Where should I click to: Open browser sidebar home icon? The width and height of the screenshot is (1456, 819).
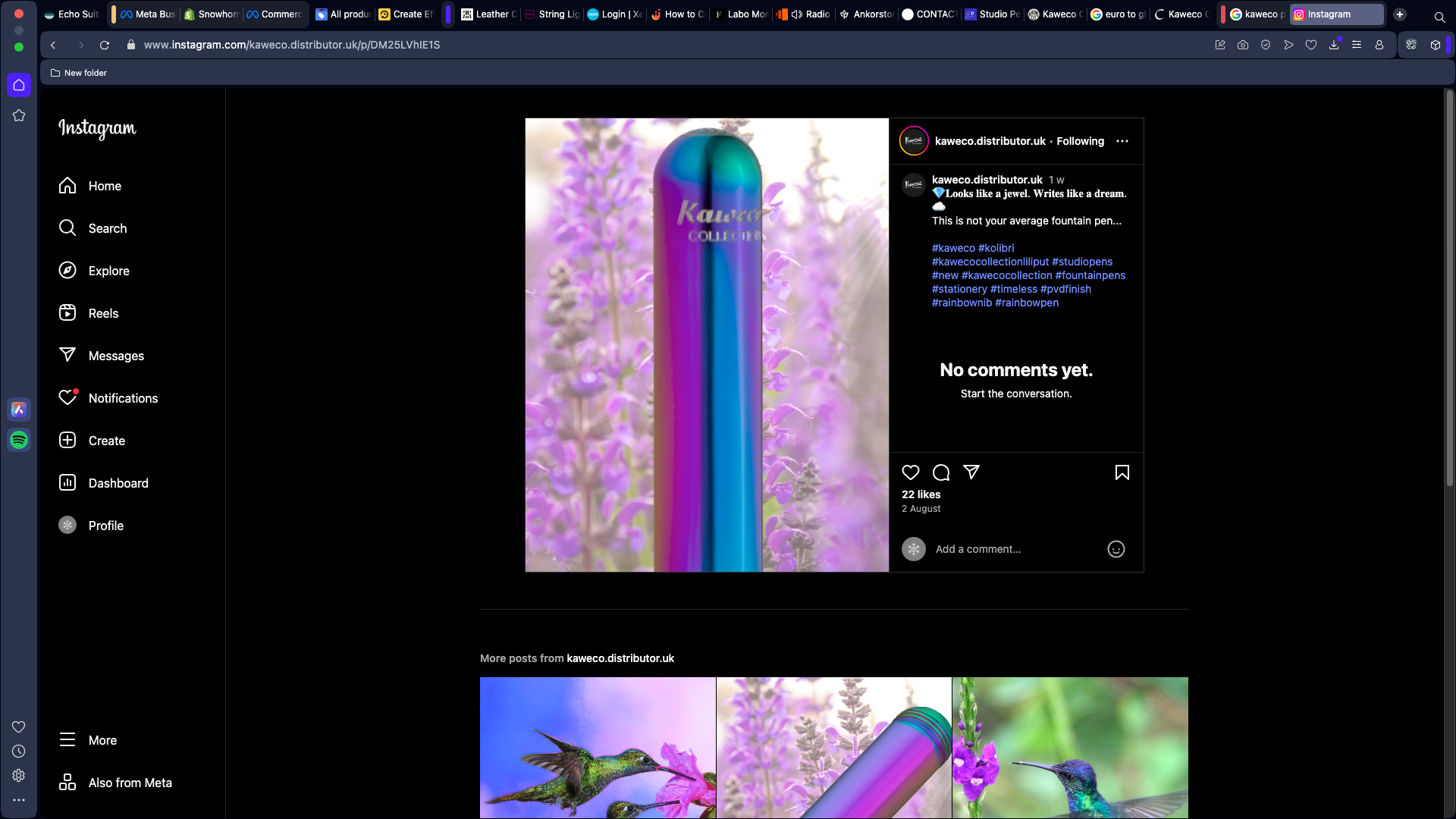point(19,85)
